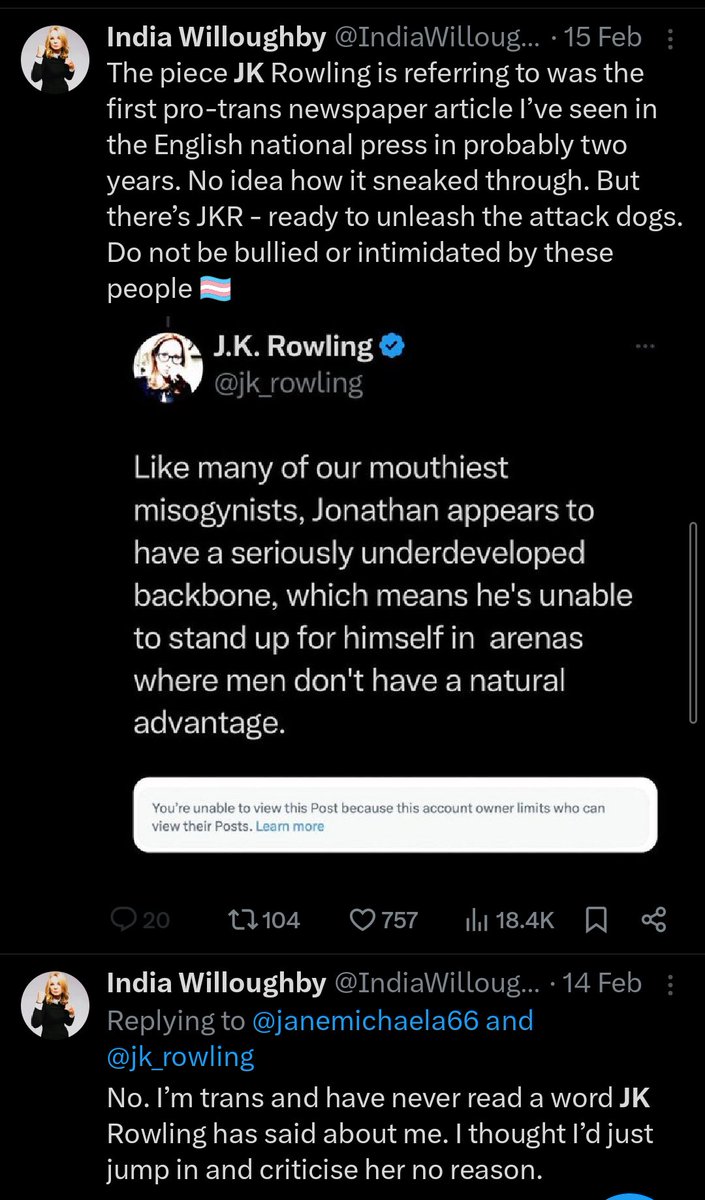Share the 15 Feb tweet

(653, 919)
